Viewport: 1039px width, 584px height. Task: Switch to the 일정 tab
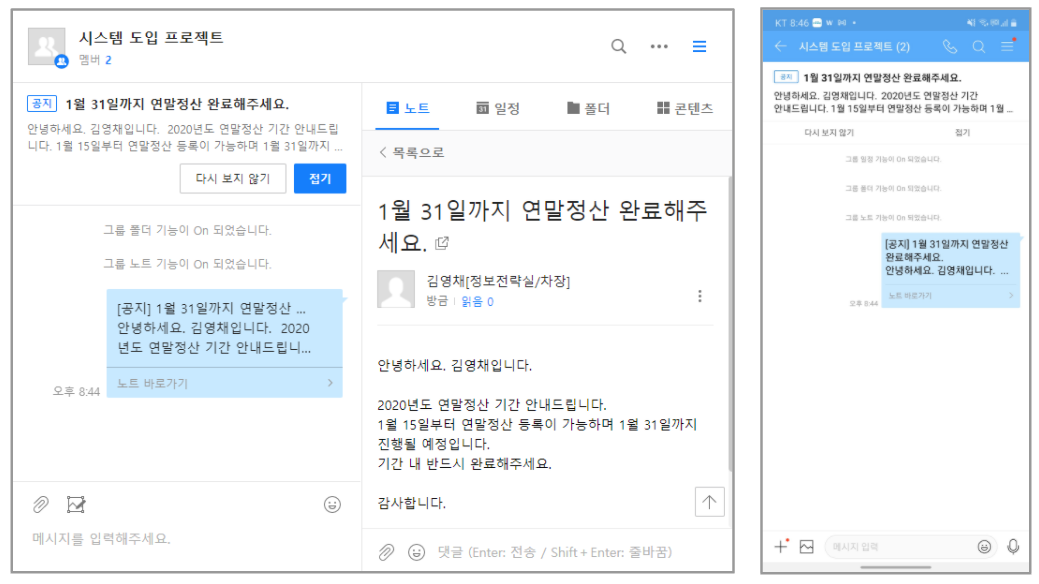498,108
